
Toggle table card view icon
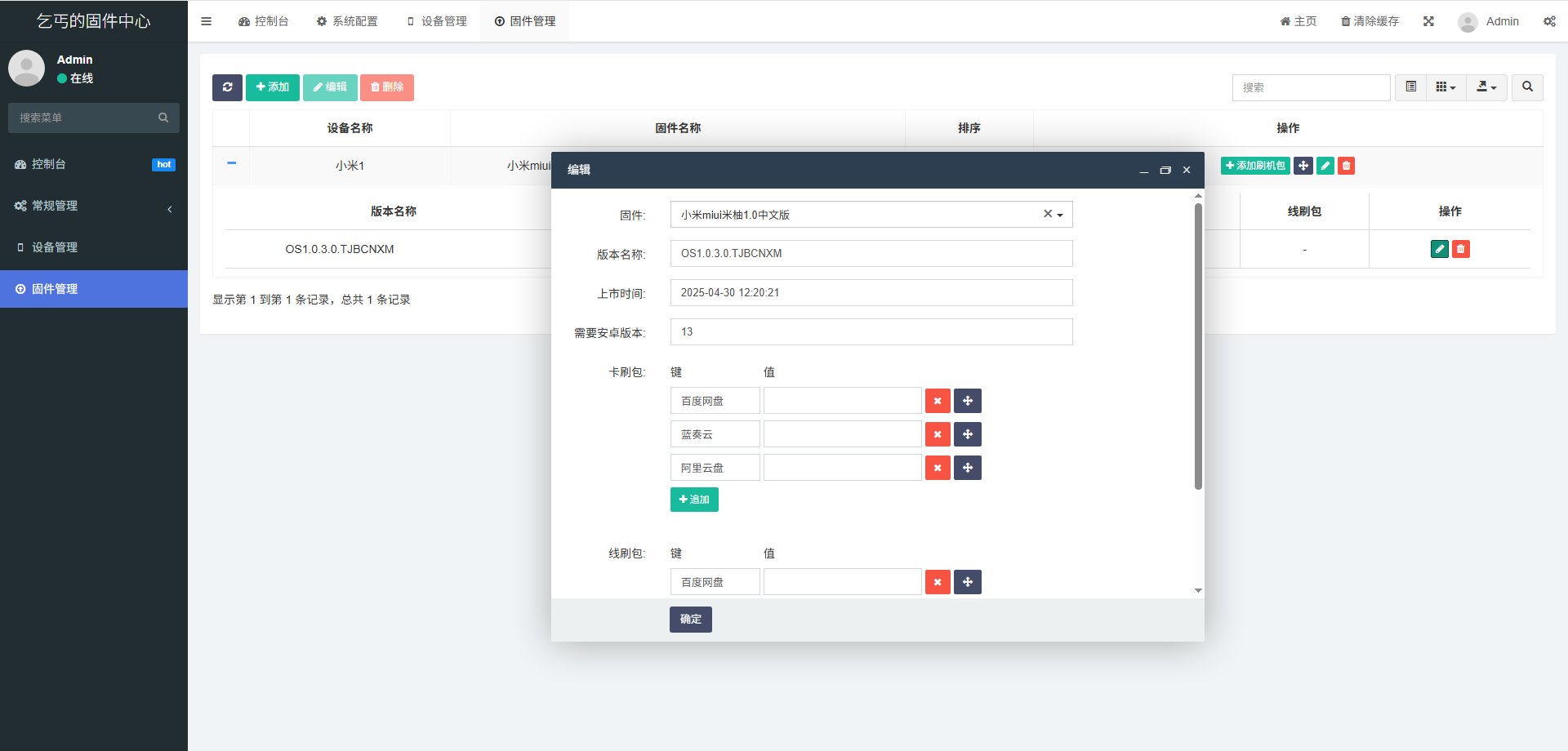point(1410,87)
